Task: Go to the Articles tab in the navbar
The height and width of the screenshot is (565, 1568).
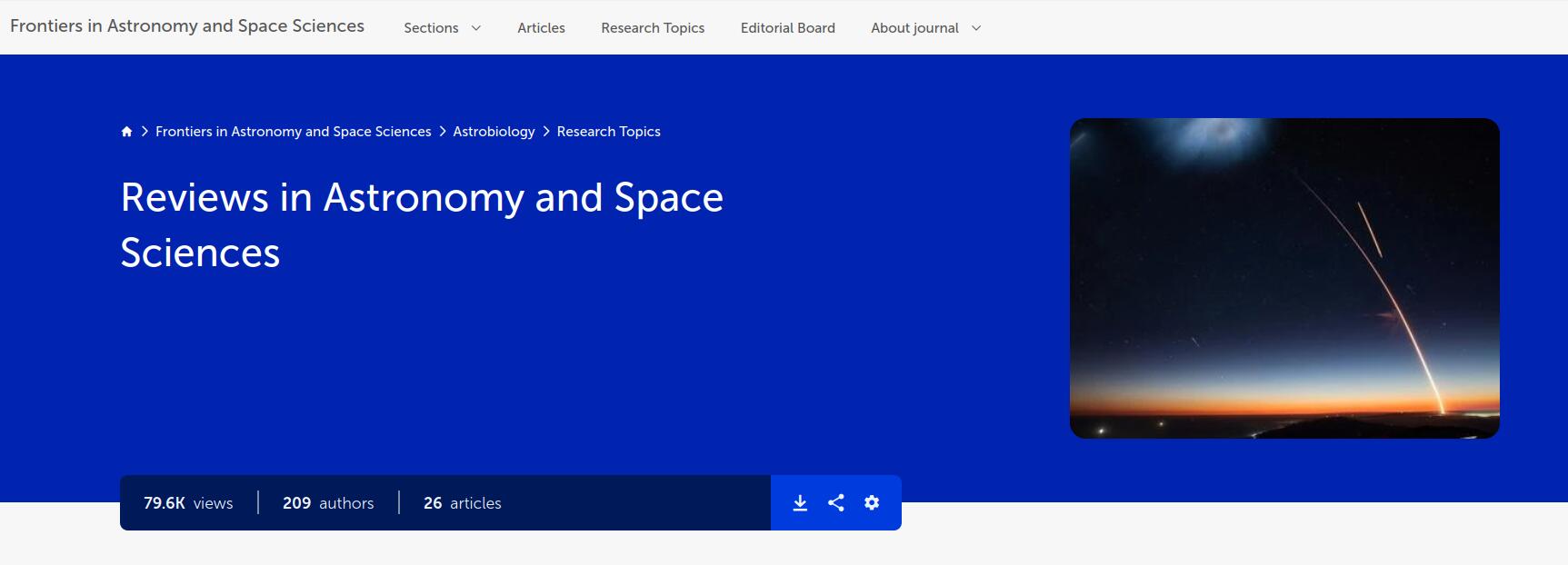Action: pos(541,28)
